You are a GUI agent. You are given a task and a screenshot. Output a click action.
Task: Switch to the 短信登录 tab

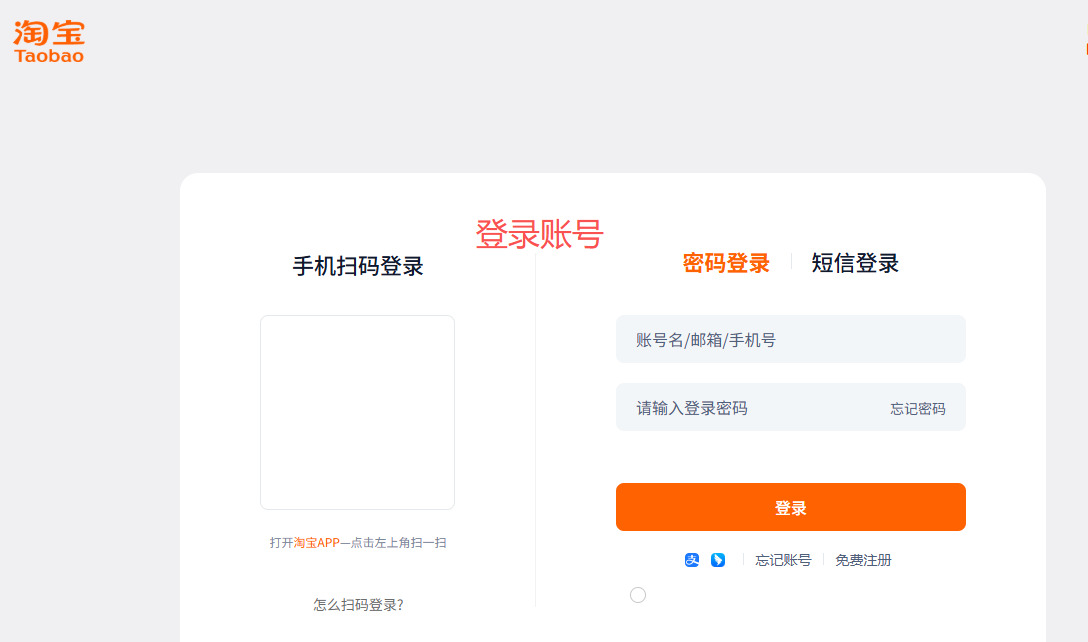855,263
